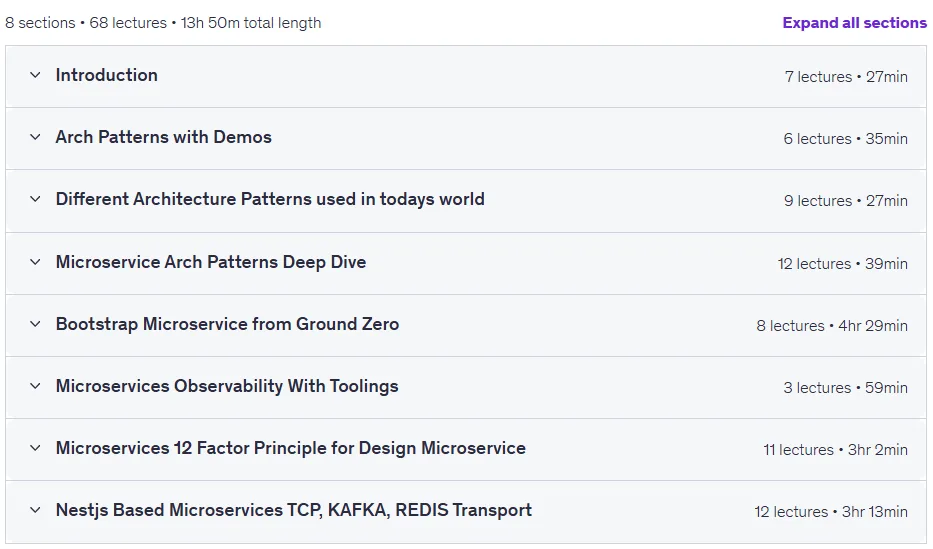Open the Introduction section title
This screenshot has height=549, width=933.
coord(107,75)
